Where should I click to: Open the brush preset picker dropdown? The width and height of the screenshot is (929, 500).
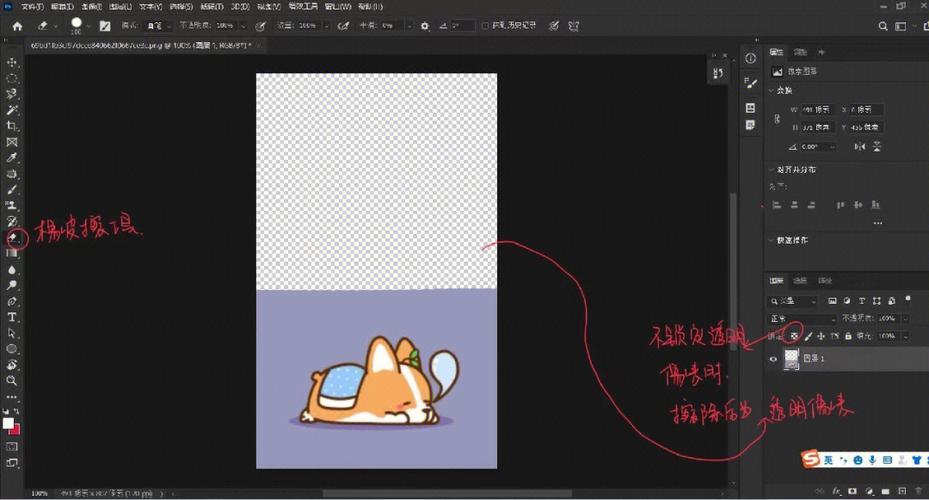[87, 26]
